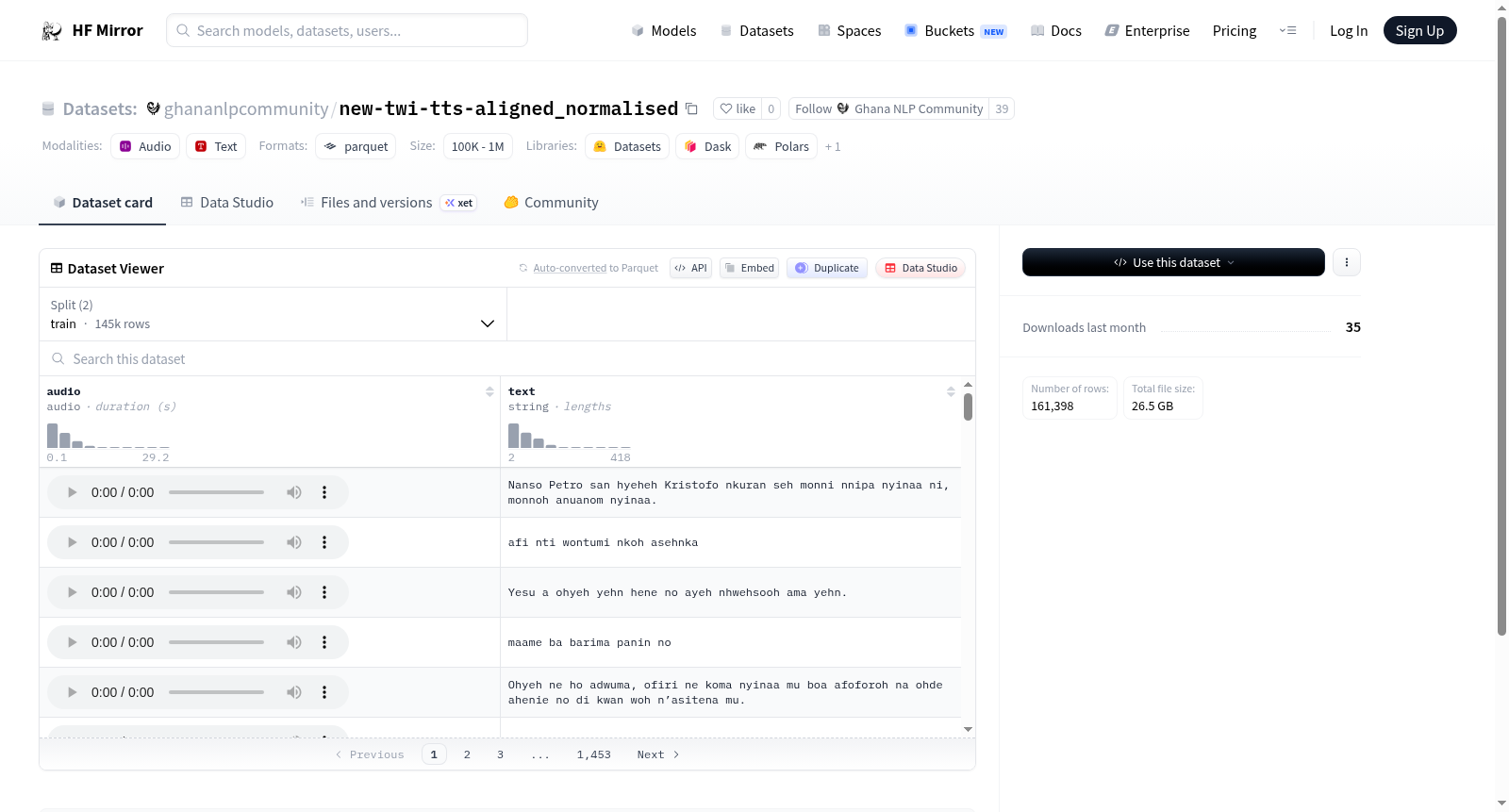Click the Sign Up button
The height and width of the screenshot is (812, 1509).
[x=1419, y=30]
